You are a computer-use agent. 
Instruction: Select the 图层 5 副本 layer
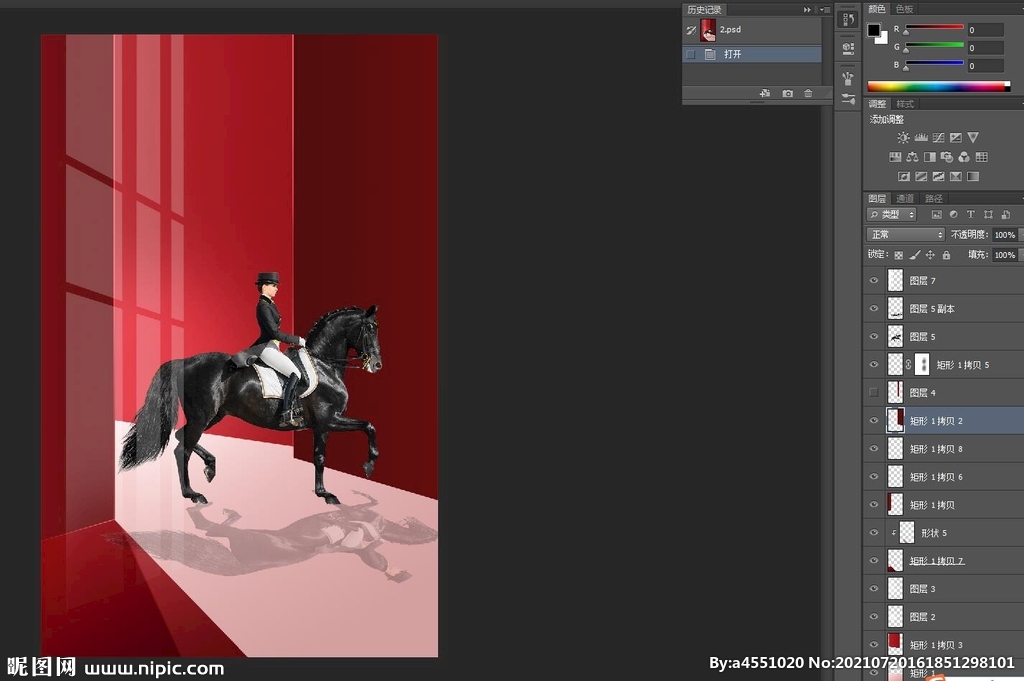coord(931,309)
